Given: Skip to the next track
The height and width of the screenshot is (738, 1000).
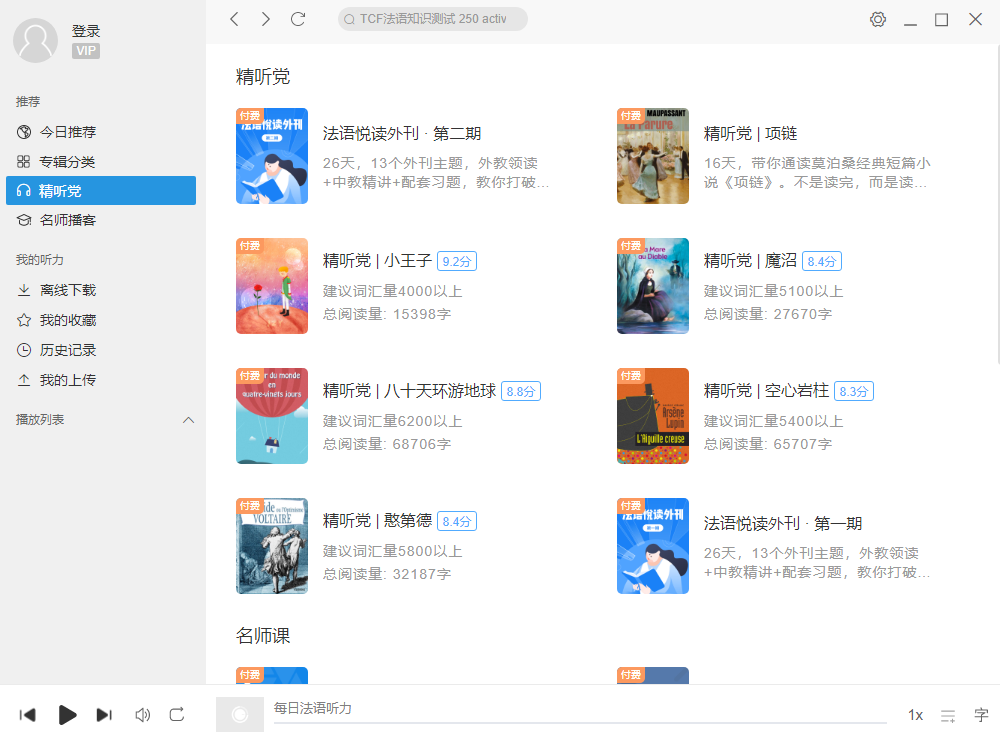Looking at the screenshot, I should coord(104,714).
